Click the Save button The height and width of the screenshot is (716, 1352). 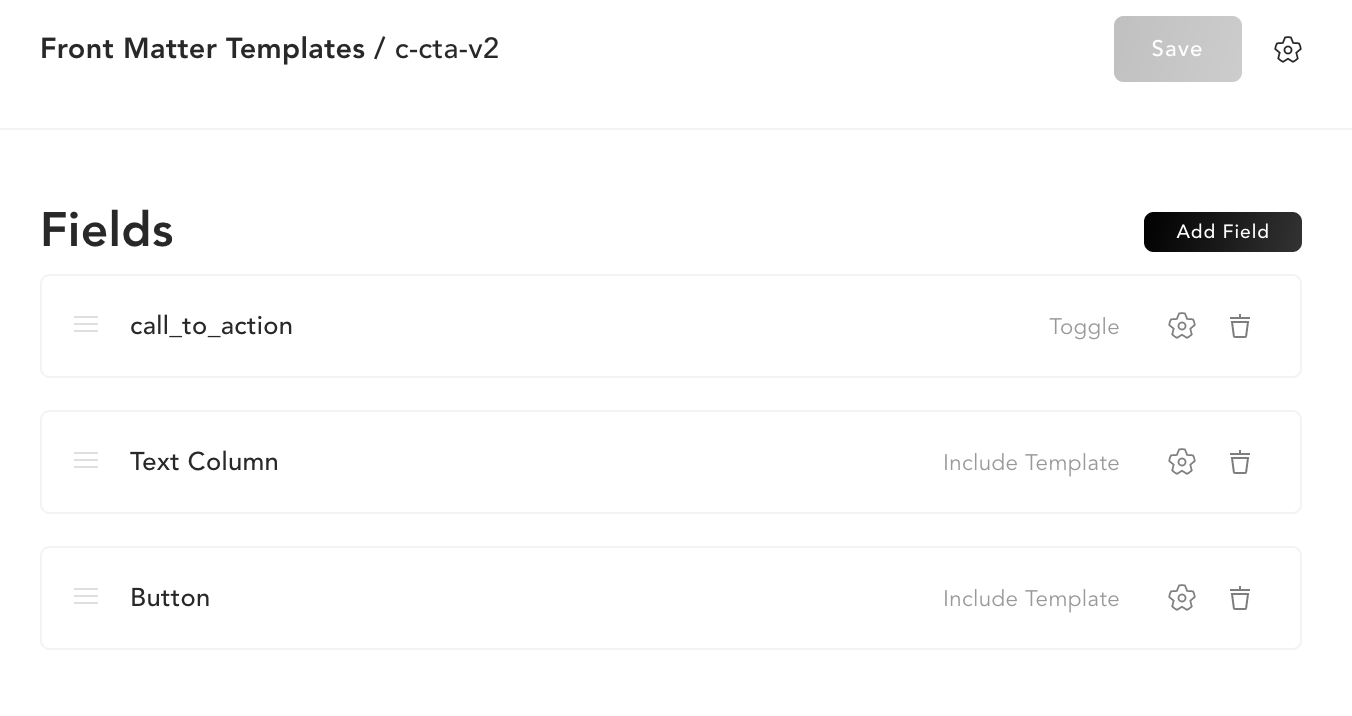(x=1177, y=49)
